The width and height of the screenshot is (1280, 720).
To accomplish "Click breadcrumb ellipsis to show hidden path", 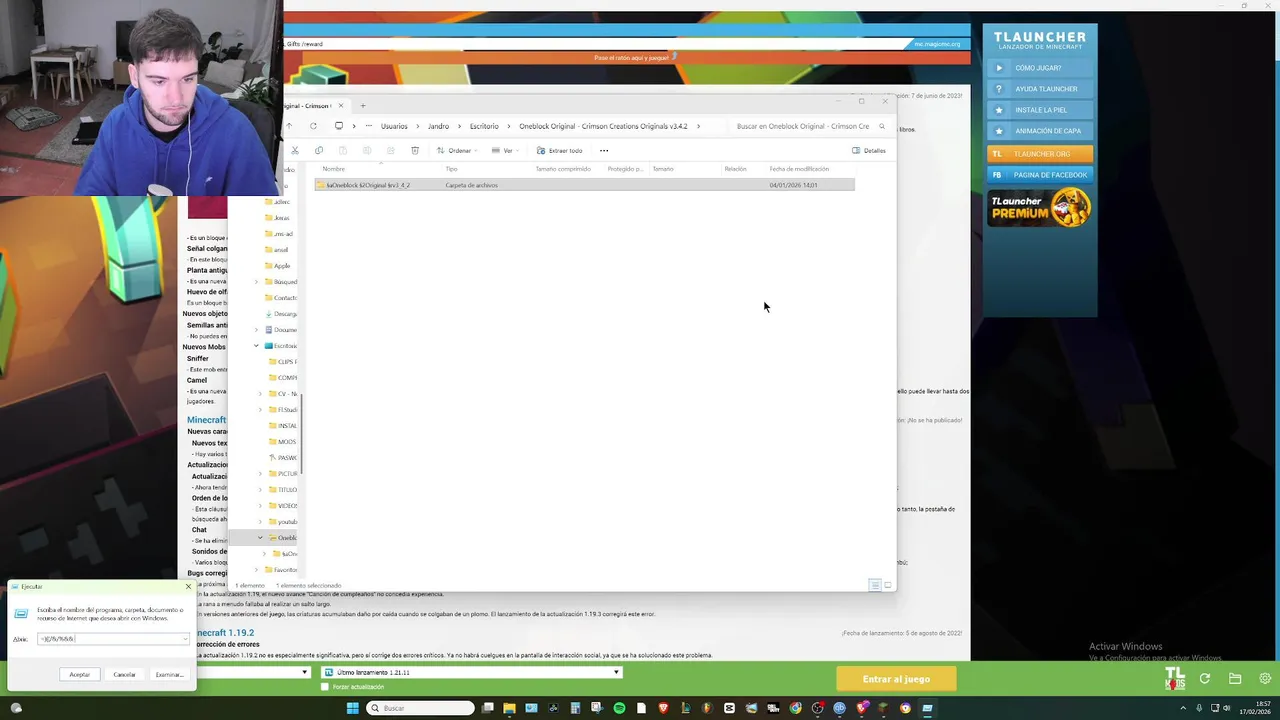I will click(368, 126).
